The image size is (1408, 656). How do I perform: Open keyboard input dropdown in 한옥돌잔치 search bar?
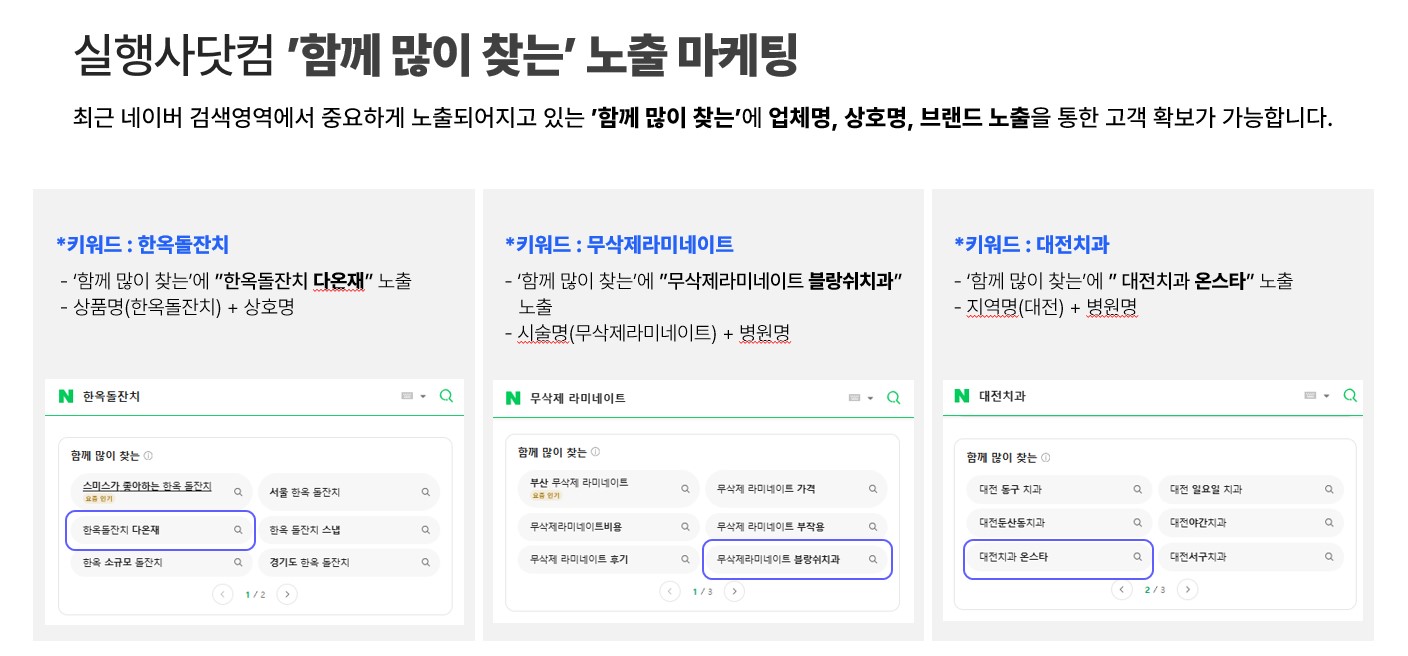(x=414, y=397)
